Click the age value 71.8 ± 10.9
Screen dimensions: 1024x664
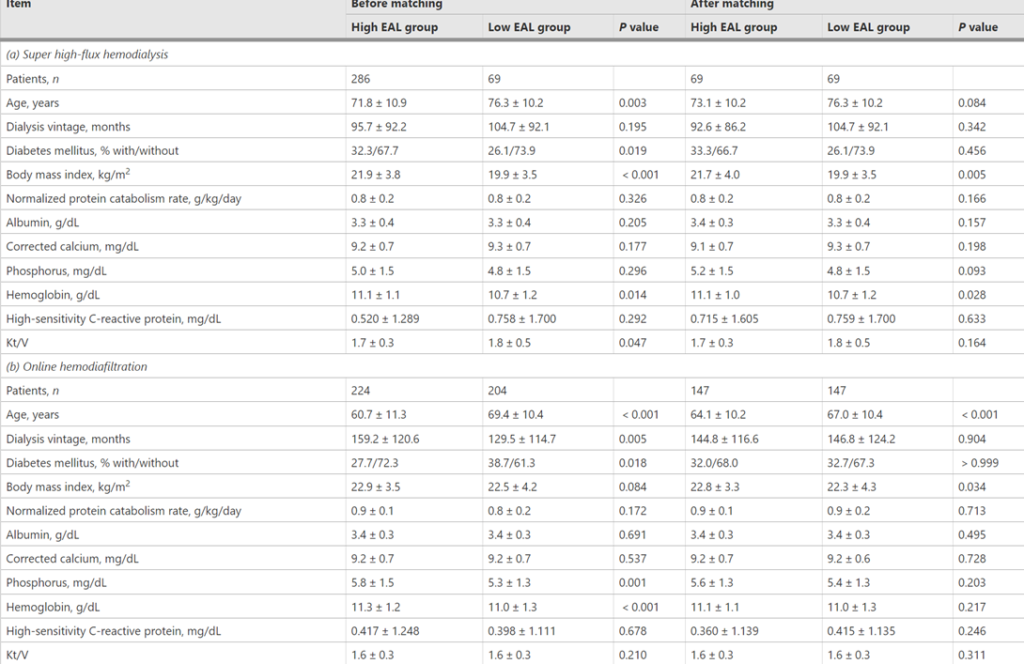pyautogui.click(x=379, y=103)
